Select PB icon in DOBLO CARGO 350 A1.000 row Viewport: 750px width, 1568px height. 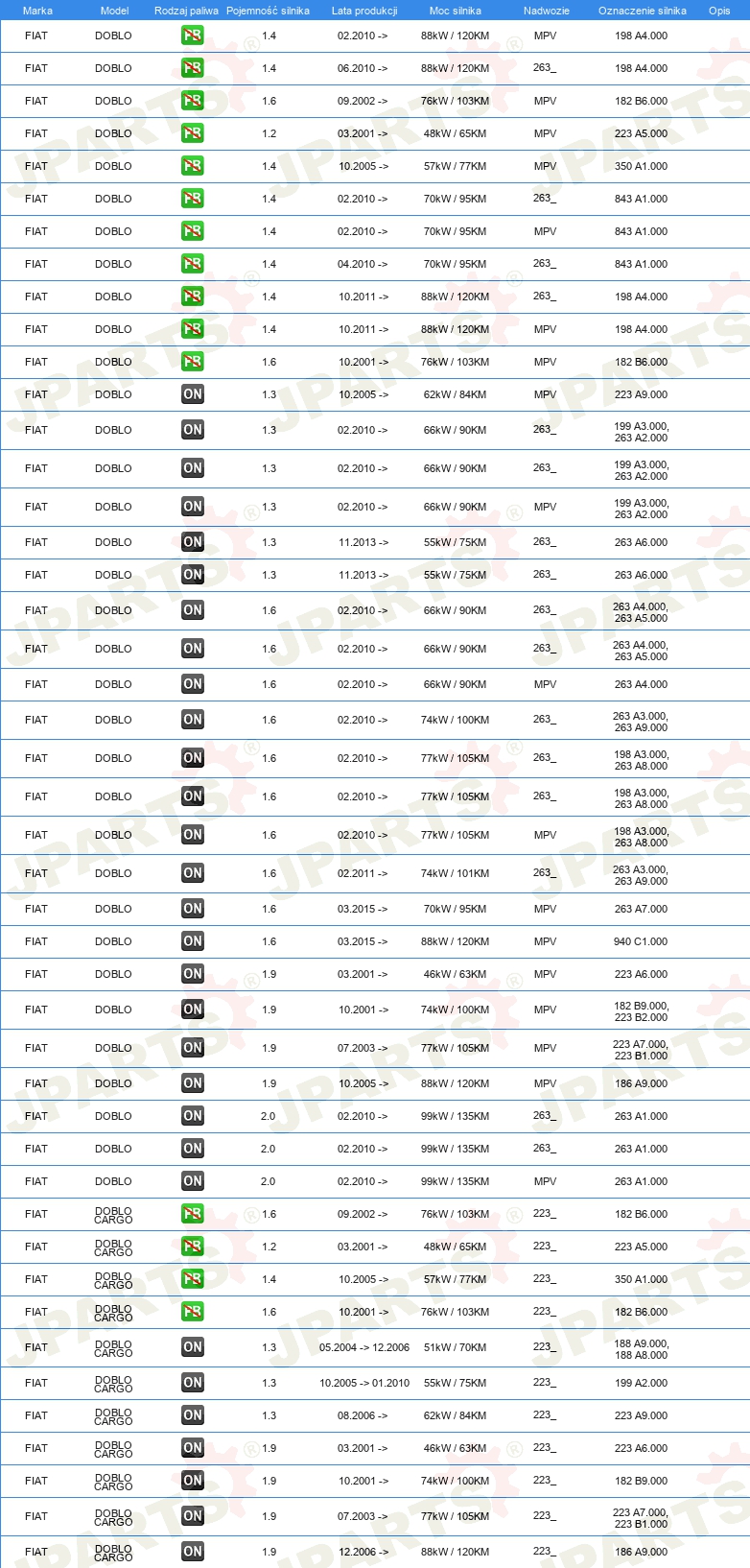[x=193, y=1279]
